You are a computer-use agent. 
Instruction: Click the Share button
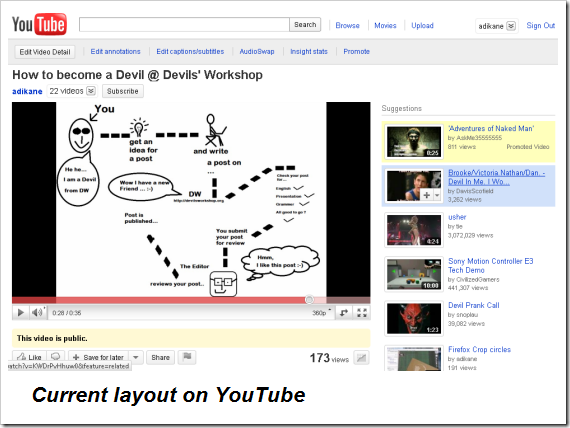tap(160, 357)
